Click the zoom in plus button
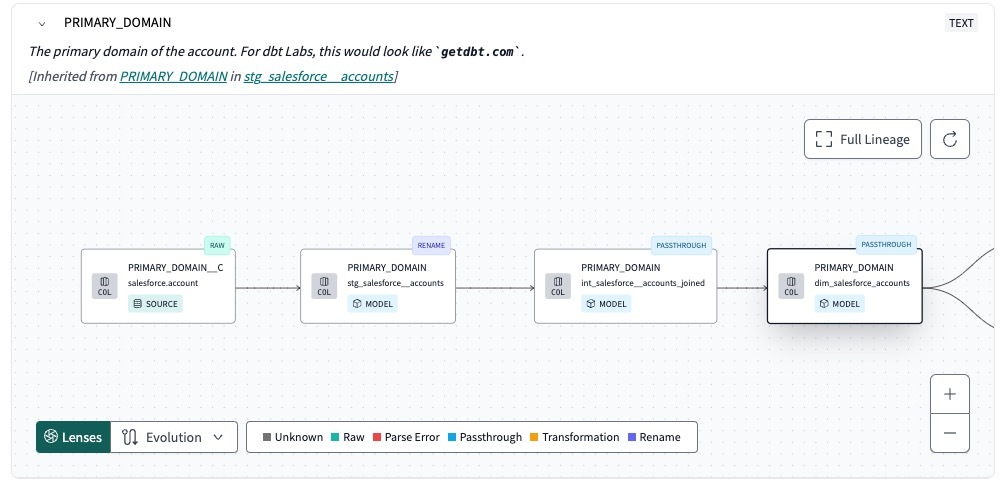 (949, 394)
